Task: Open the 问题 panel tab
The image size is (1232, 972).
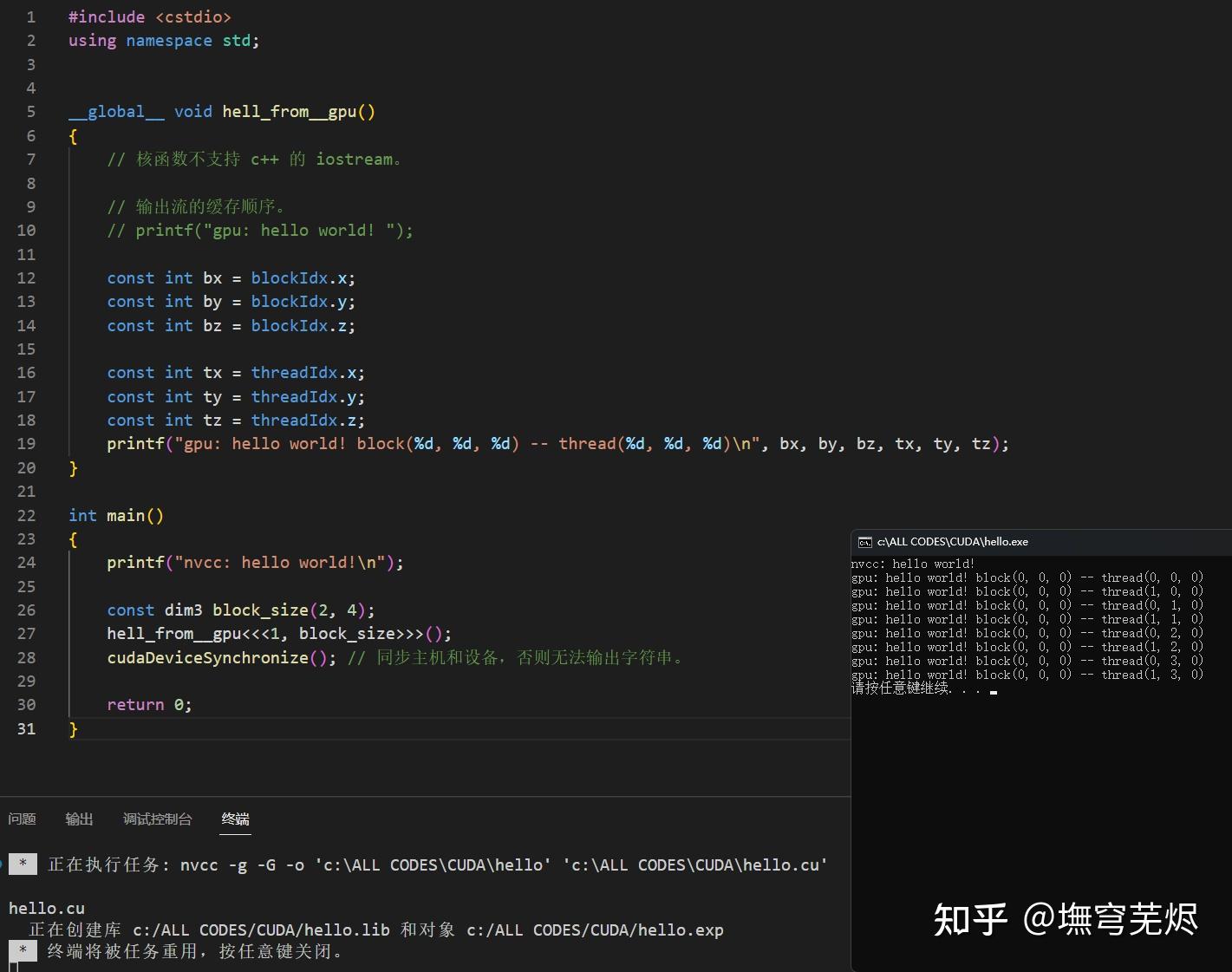Action: pyautogui.click(x=22, y=819)
